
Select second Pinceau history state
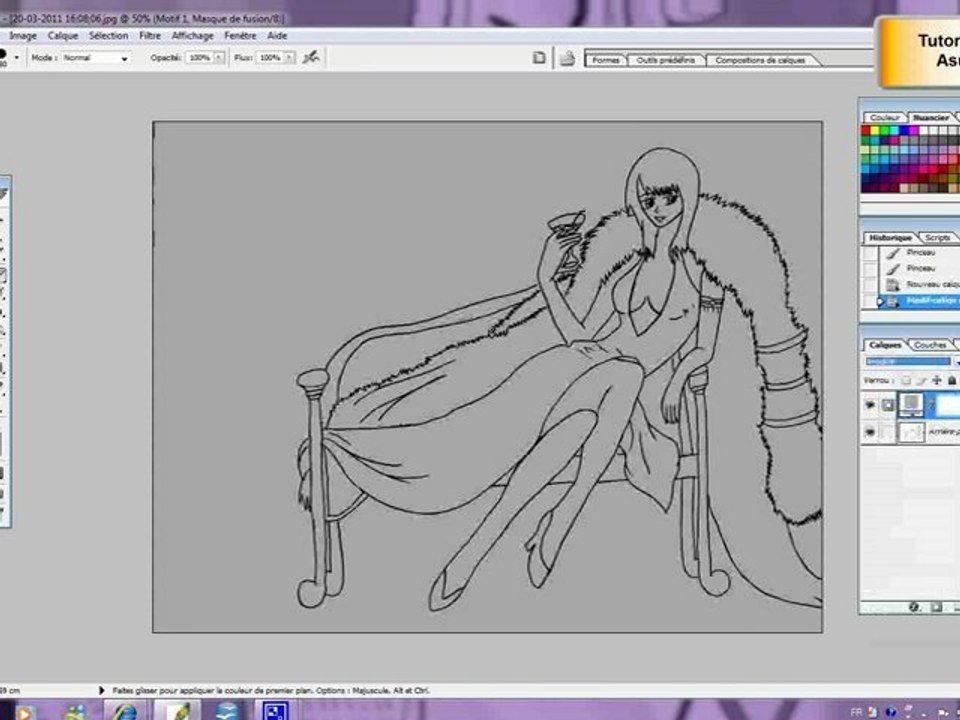point(919,268)
